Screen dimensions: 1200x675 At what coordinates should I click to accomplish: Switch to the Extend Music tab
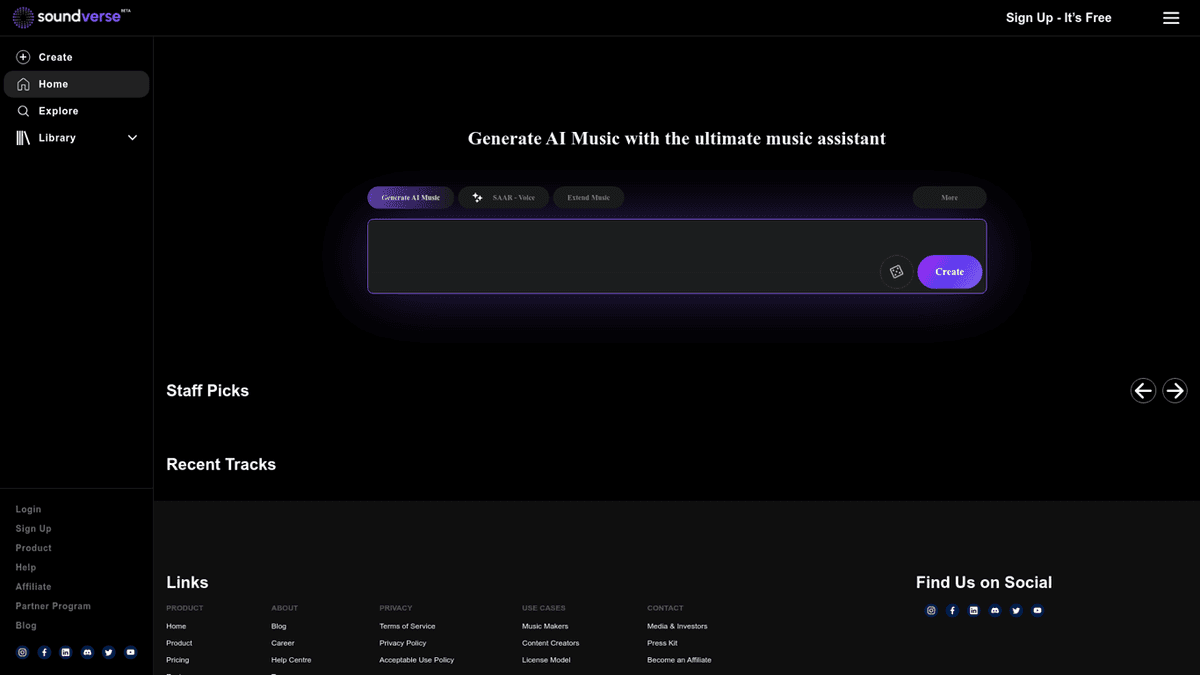coord(588,198)
